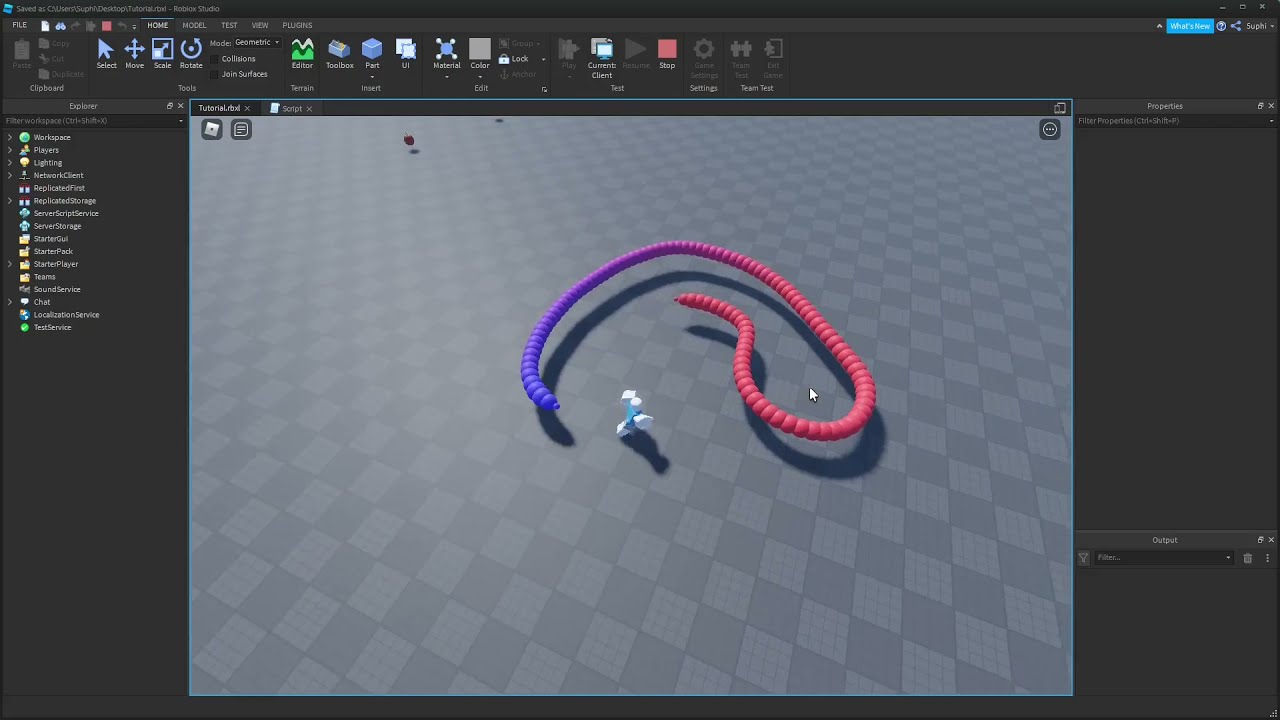The image size is (1280, 720).
Task: Expand the Workspace tree node
Action: (10, 137)
